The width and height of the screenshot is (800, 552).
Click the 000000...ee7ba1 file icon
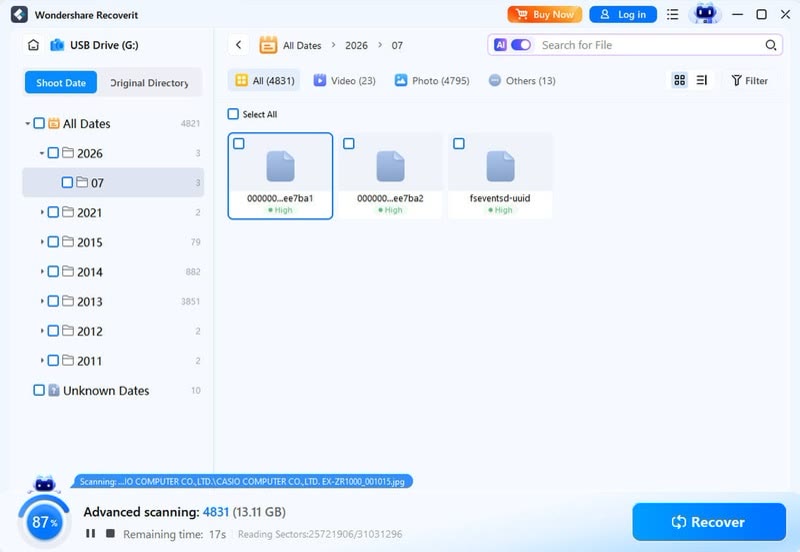click(x=280, y=166)
